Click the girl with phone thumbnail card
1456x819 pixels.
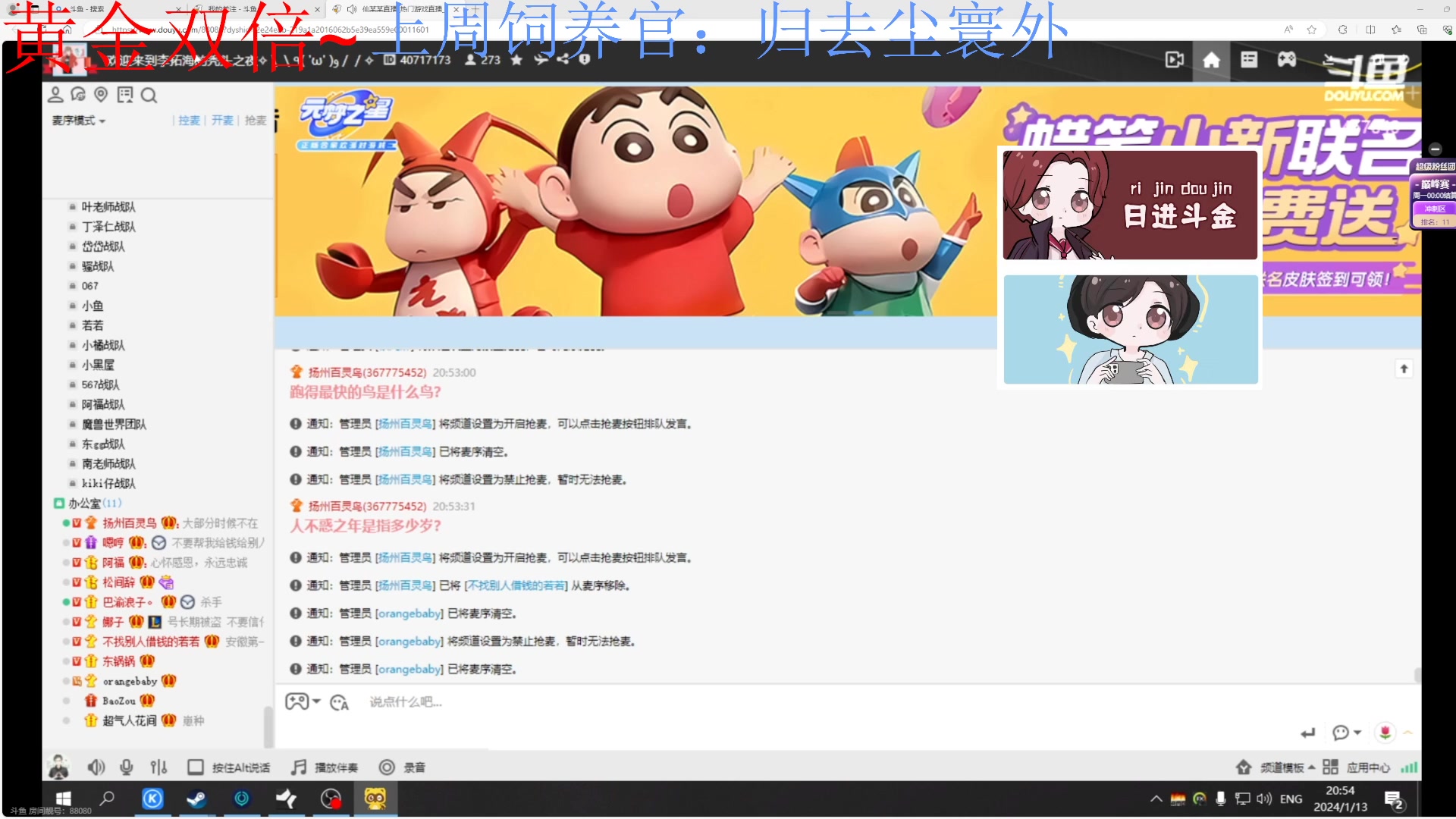(1130, 329)
